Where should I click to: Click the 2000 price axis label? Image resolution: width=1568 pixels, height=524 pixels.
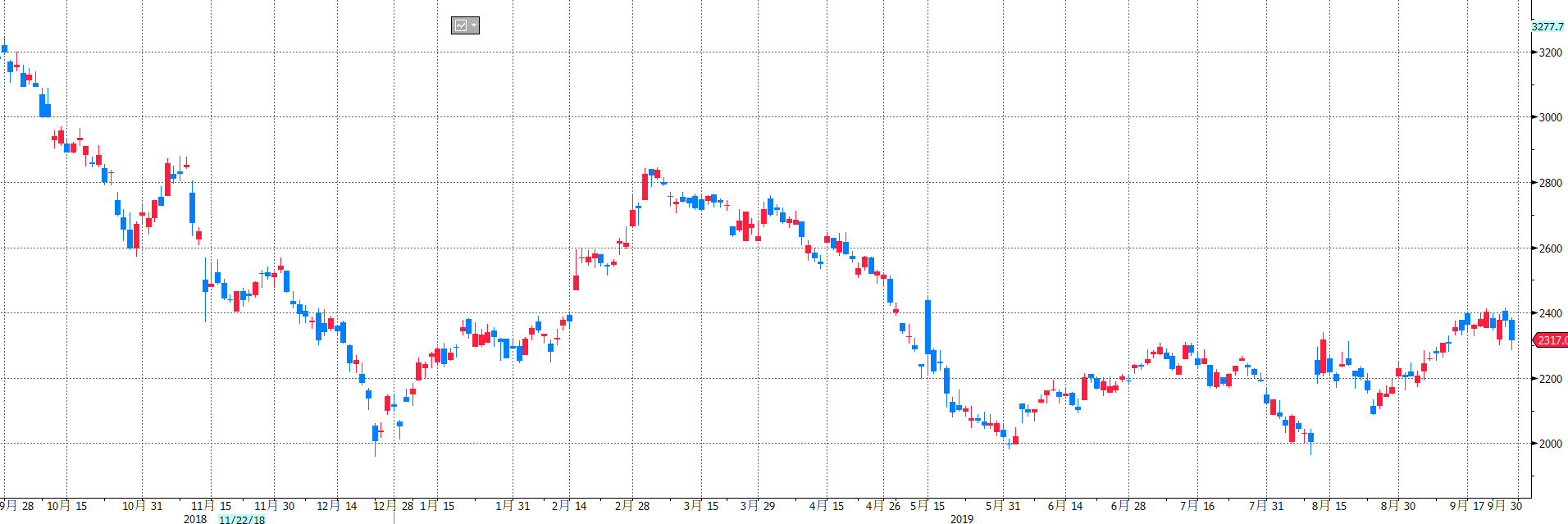click(x=1550, y=444)
